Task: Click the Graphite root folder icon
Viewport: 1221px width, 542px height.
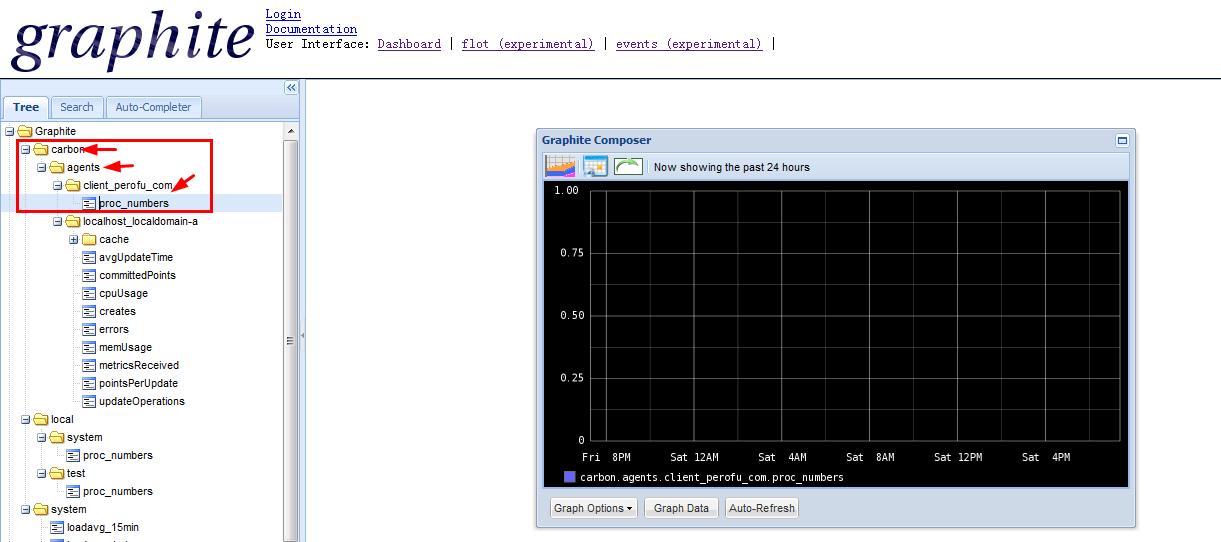Action: click(25, 131)
